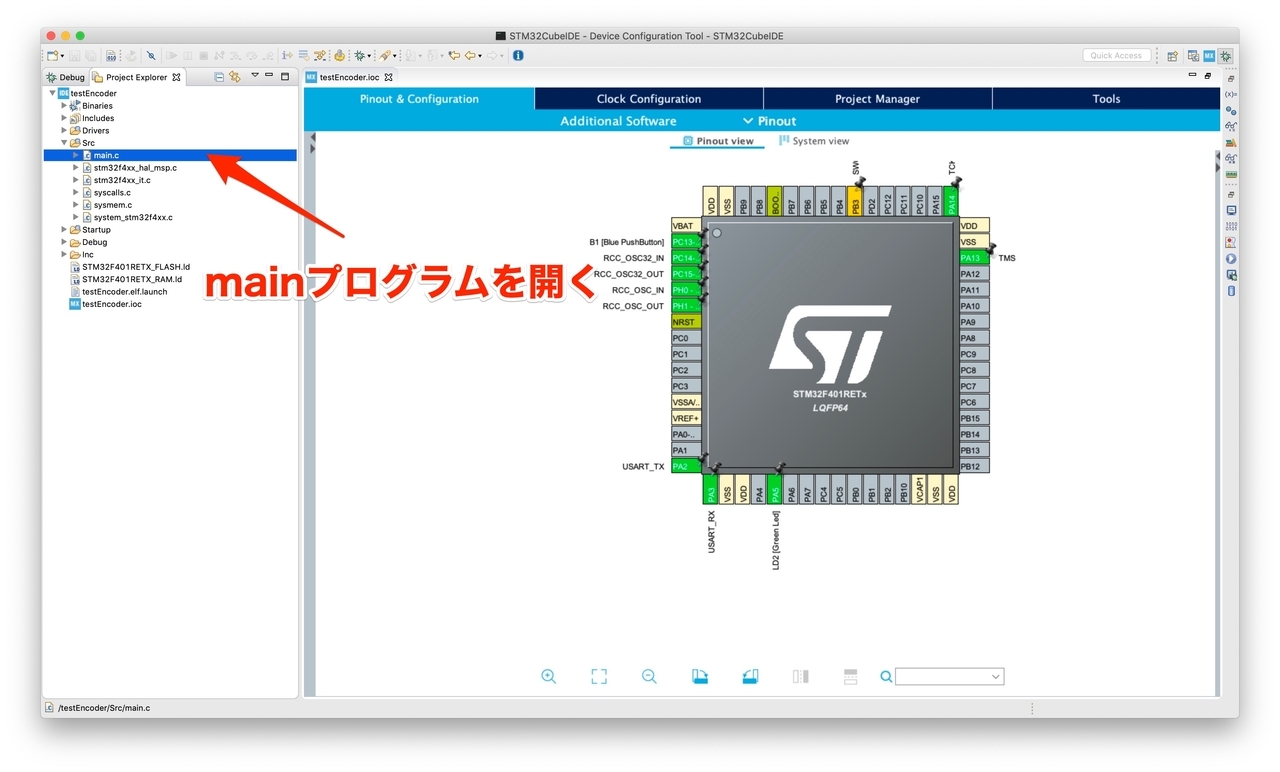This screenshot has width=1280, height=772.
Task: Toggle the pin-layout display icon near bottom toolbar
Action: click(800, 676)
